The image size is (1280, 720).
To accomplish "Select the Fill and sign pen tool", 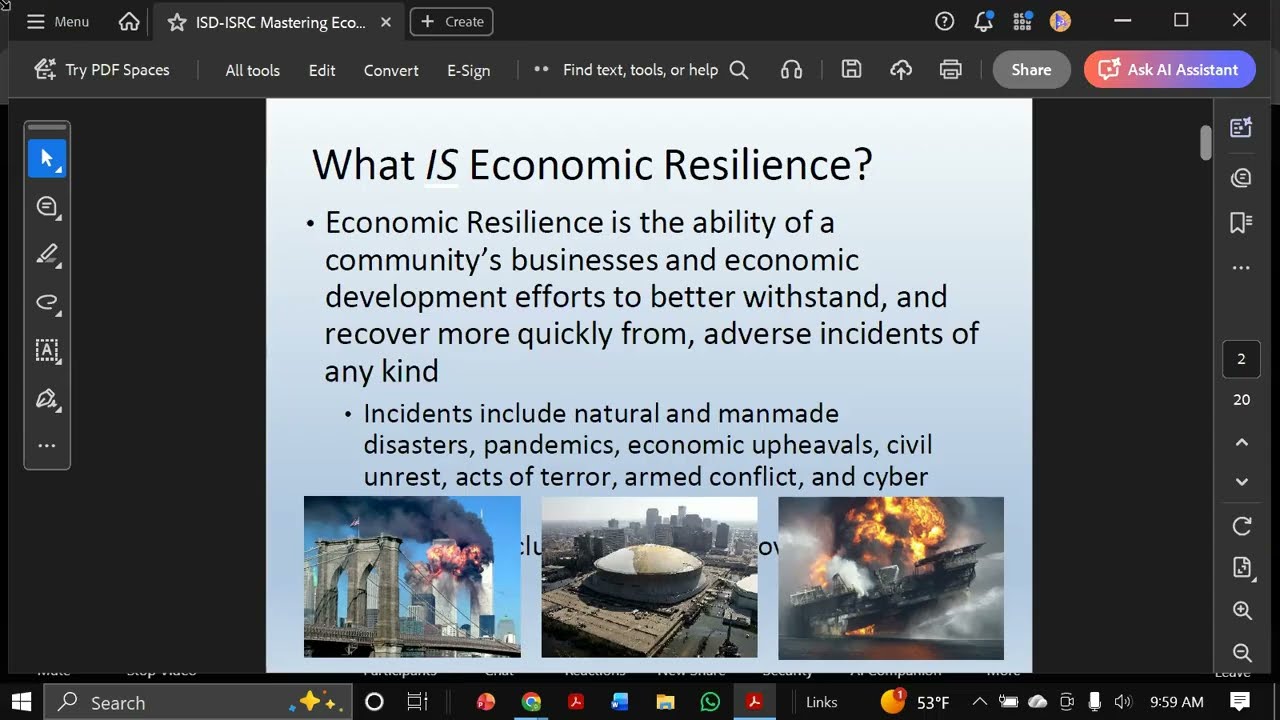I will 47,399.
